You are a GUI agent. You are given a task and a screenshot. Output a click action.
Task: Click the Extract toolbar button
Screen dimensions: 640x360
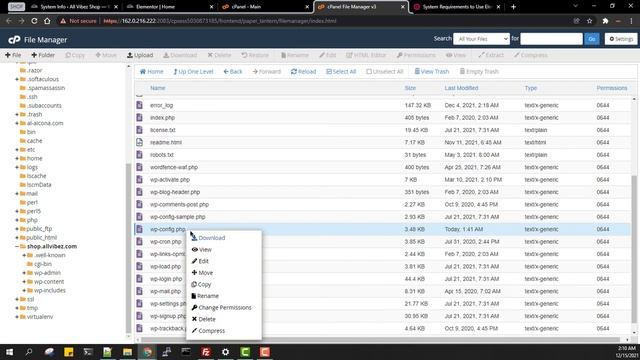[491, 55]
